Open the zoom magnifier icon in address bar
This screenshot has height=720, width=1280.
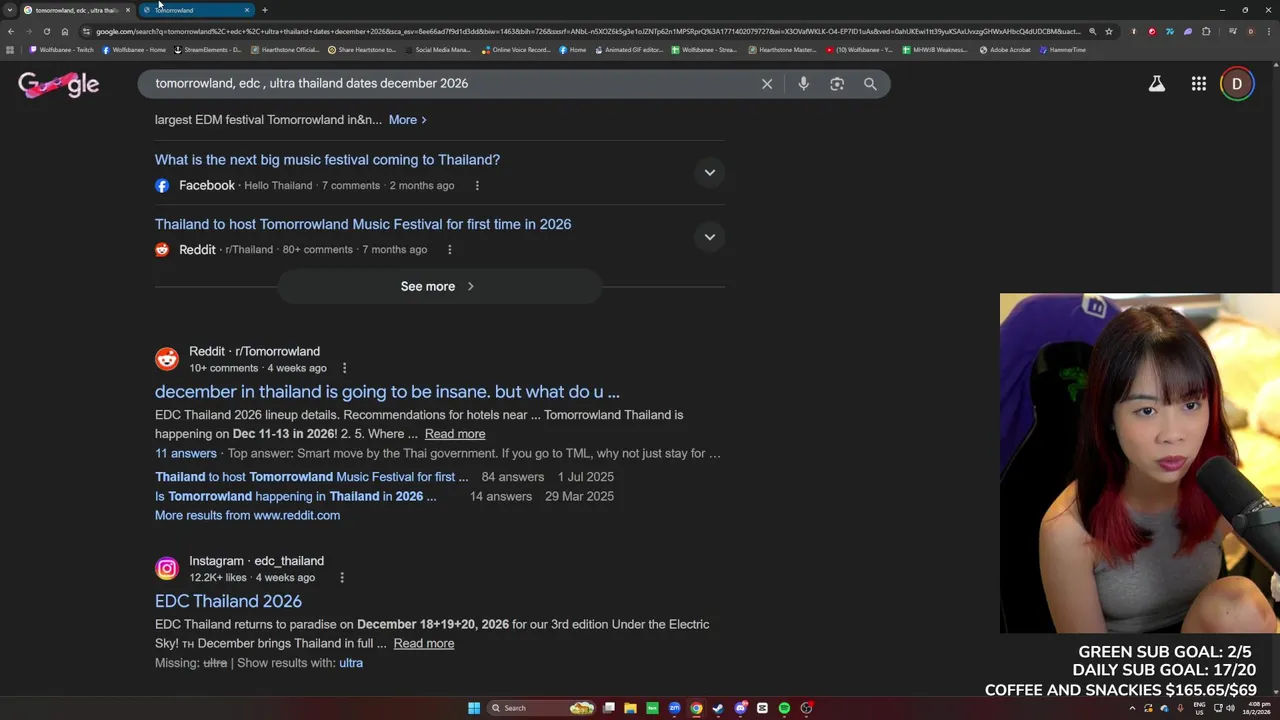point(1092,31)
